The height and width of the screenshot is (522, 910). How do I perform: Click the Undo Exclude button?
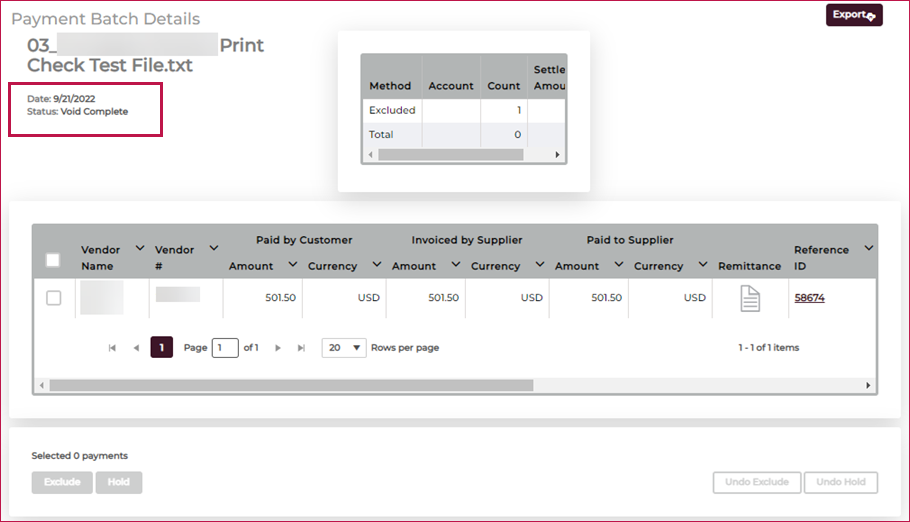coord(757,482)
